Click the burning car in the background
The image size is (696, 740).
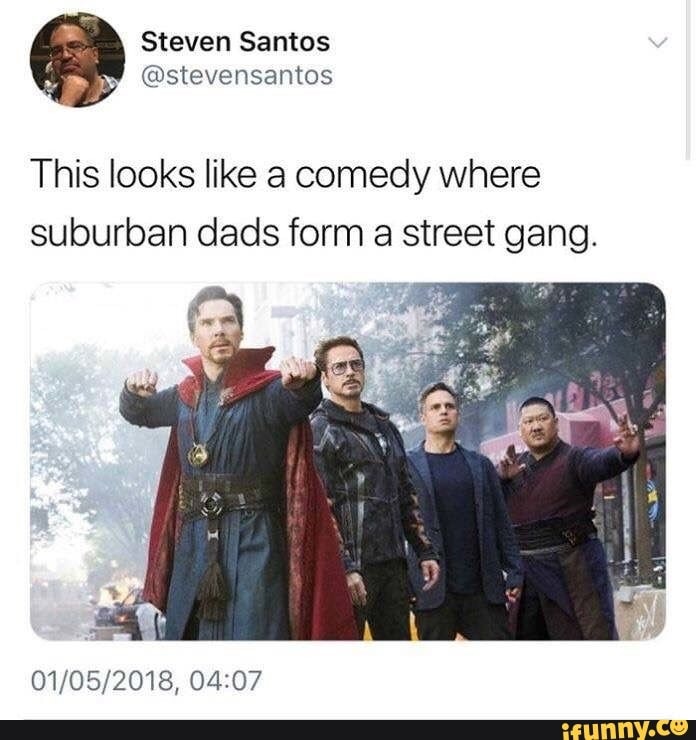click(x=117, y=606)
